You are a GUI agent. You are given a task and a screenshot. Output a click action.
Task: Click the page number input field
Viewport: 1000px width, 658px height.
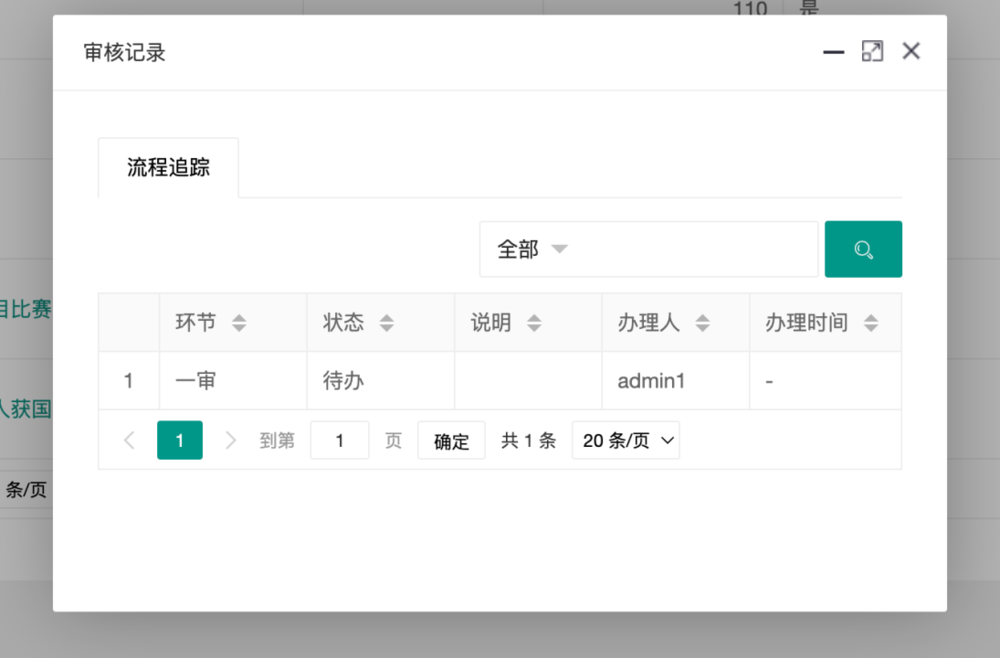339,440
